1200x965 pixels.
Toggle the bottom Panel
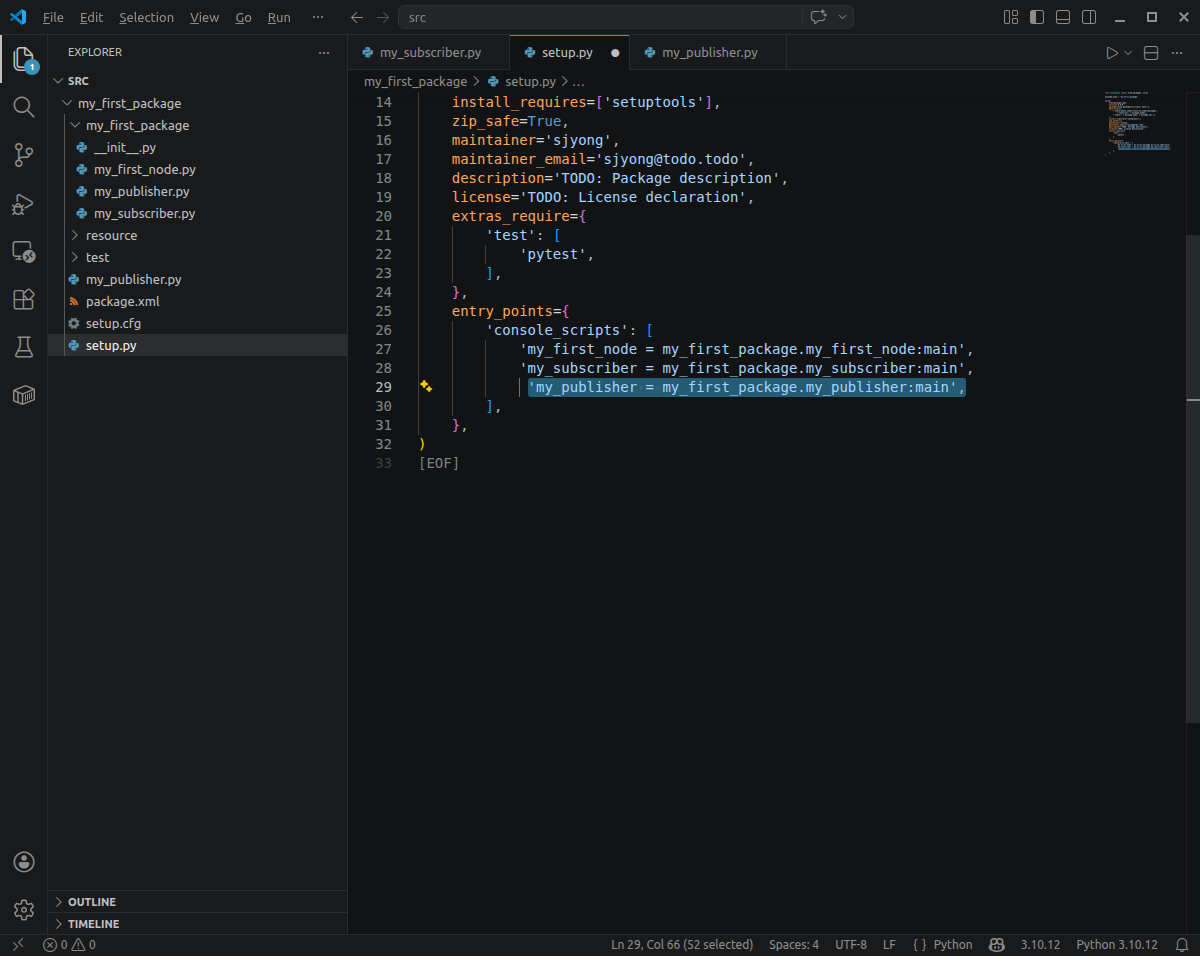click(1063, 17)
